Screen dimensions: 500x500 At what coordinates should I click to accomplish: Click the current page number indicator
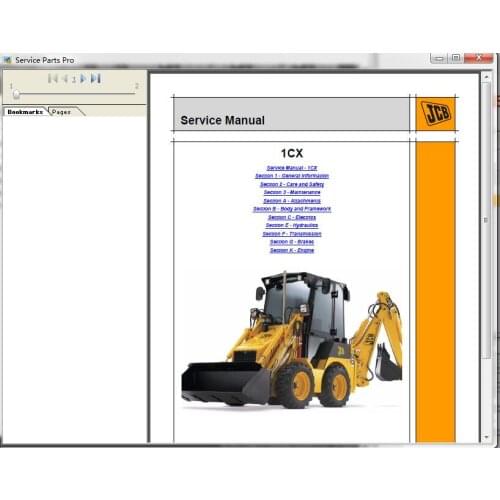click(74, 79)
